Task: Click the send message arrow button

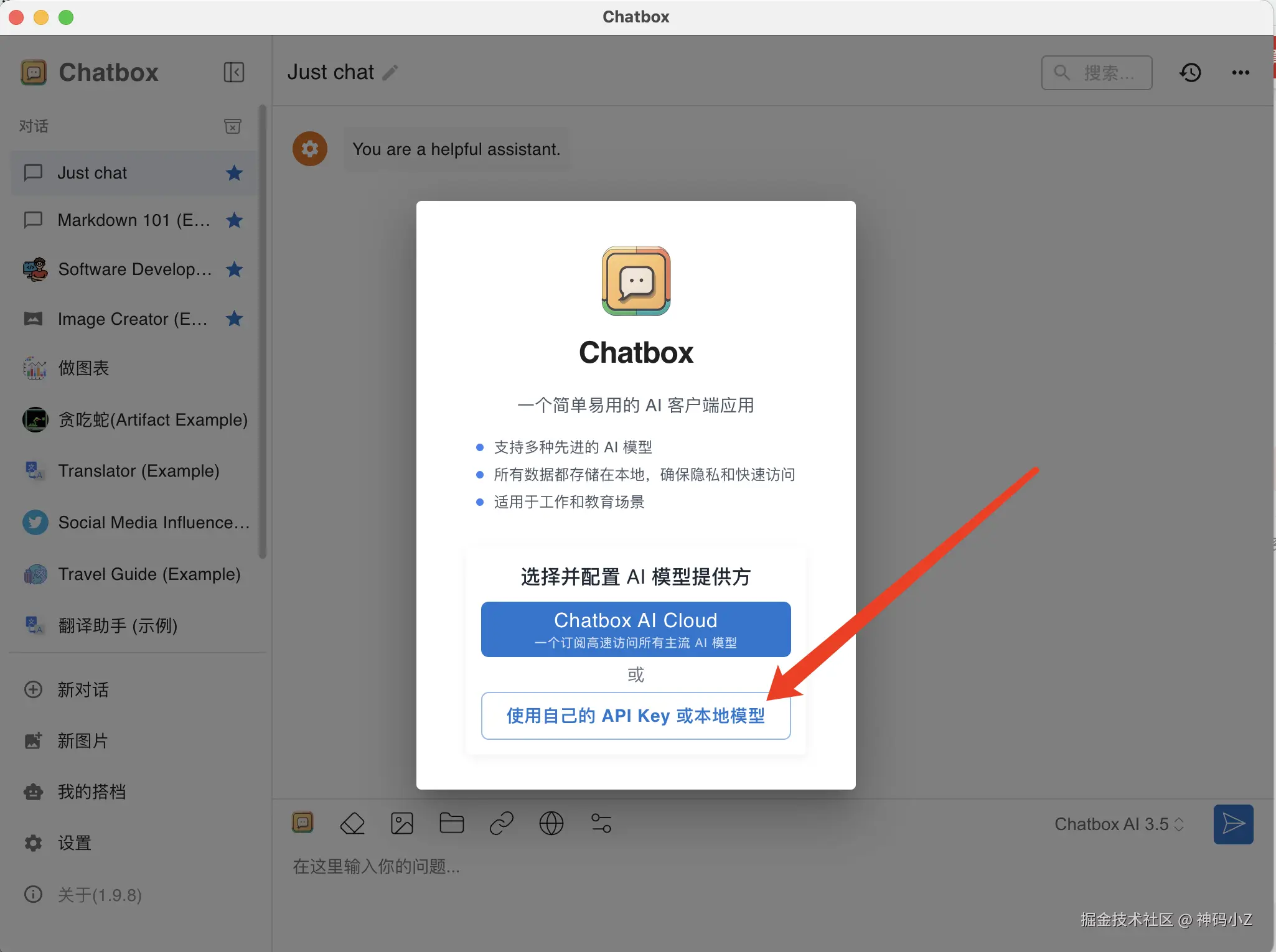Action: 1233,824
